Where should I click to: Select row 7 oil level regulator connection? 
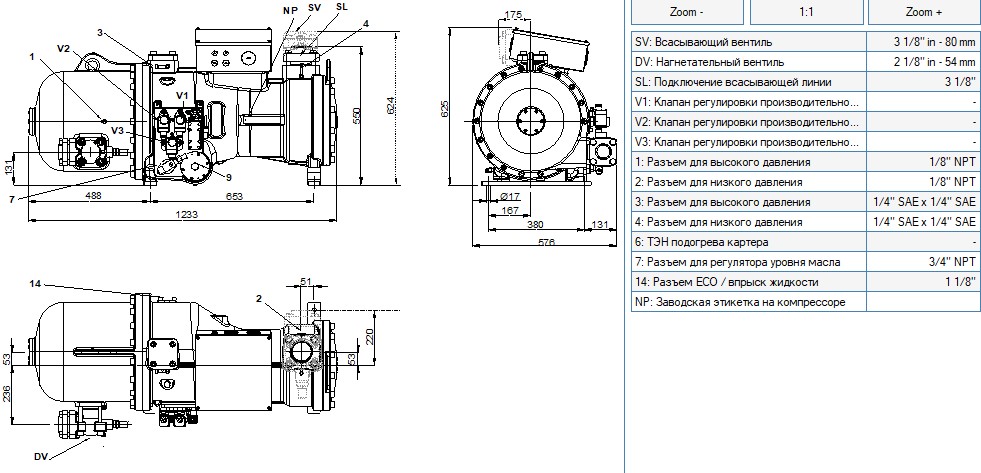click(x=804, y=262)
